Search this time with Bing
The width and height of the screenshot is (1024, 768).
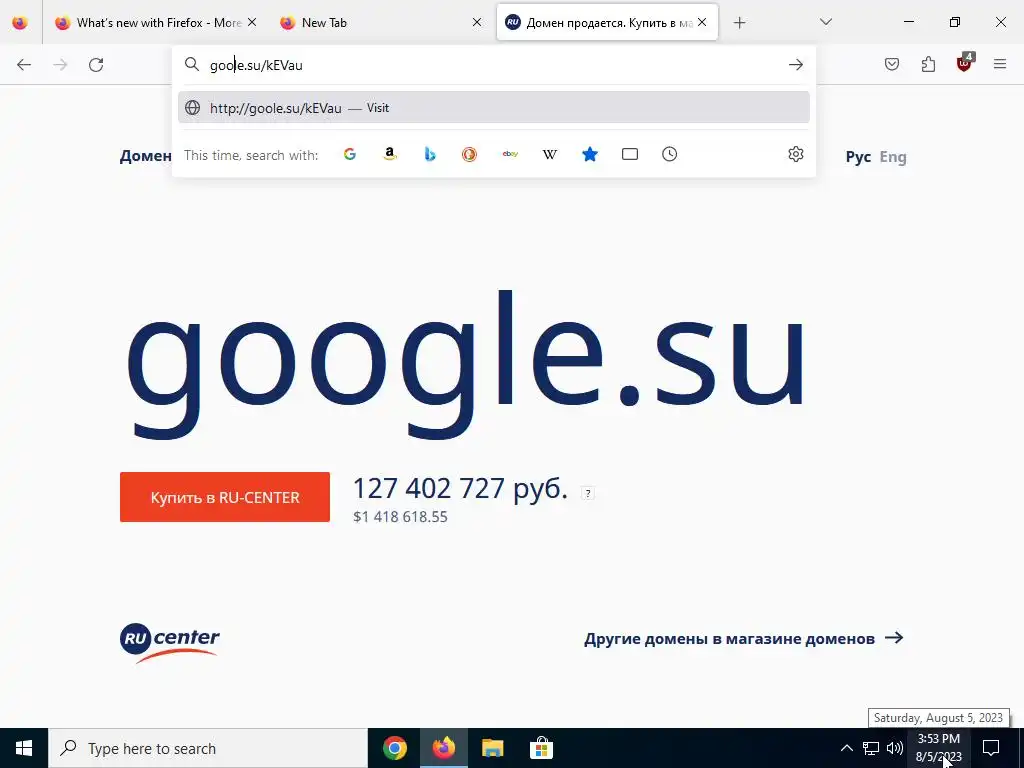pos(430,154)
